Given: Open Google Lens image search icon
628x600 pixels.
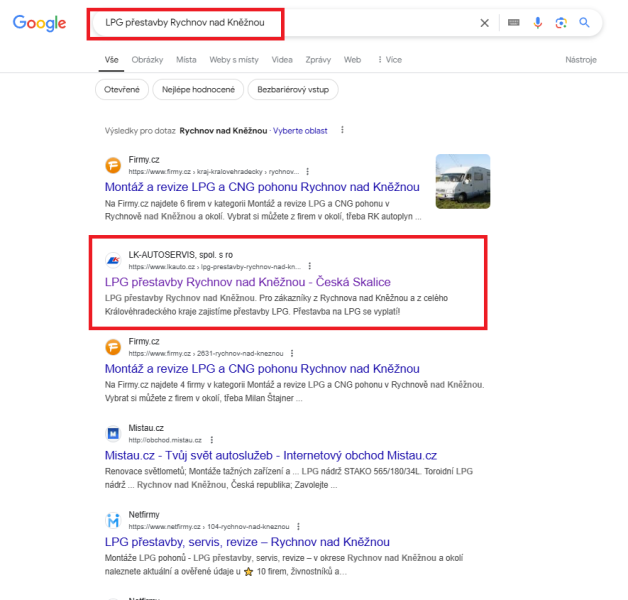Looking at the screenshot, I should pyautogui.click(x=561, y=23).
